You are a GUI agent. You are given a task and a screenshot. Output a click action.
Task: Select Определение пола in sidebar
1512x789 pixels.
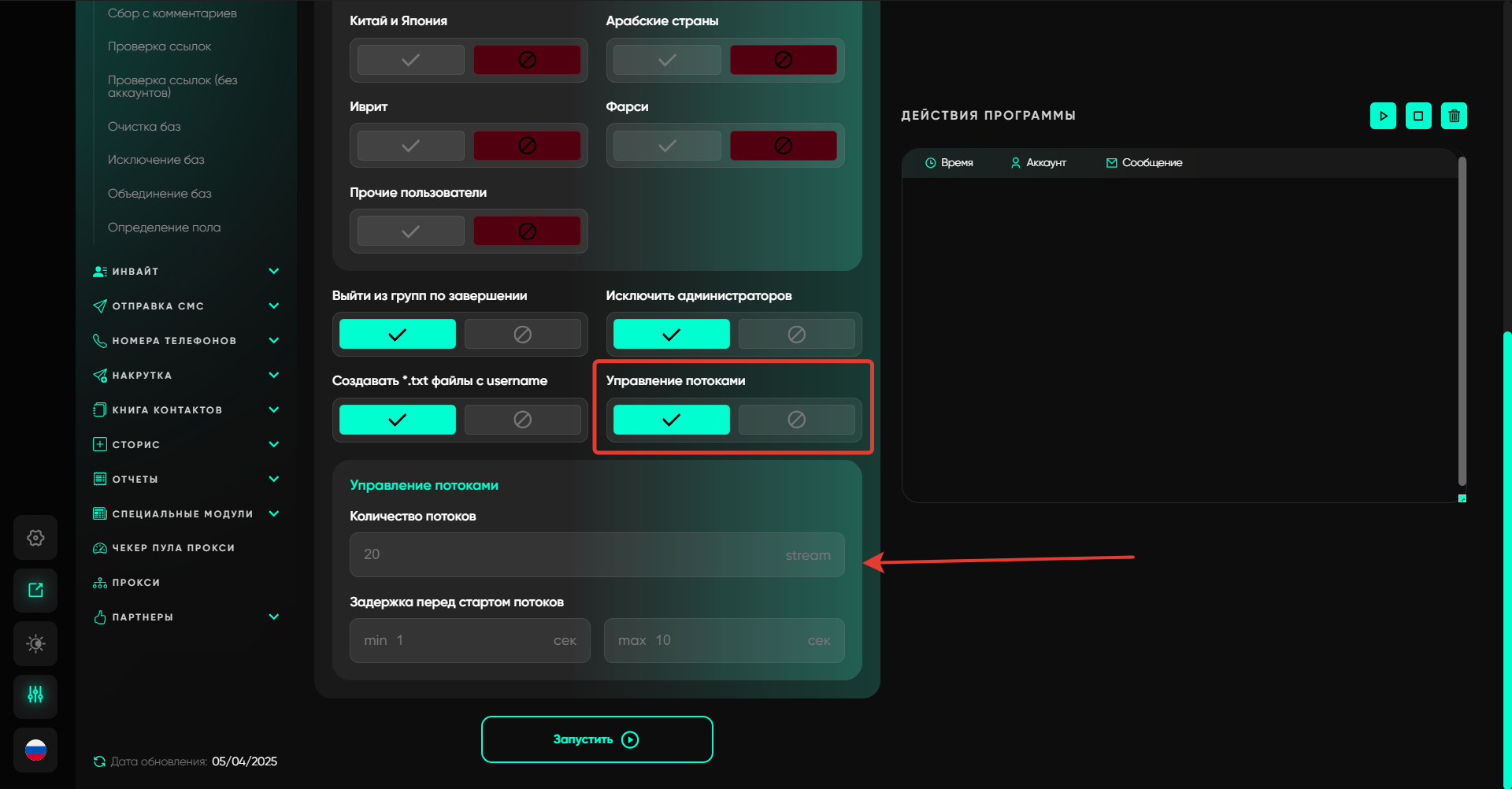point(164,228)
